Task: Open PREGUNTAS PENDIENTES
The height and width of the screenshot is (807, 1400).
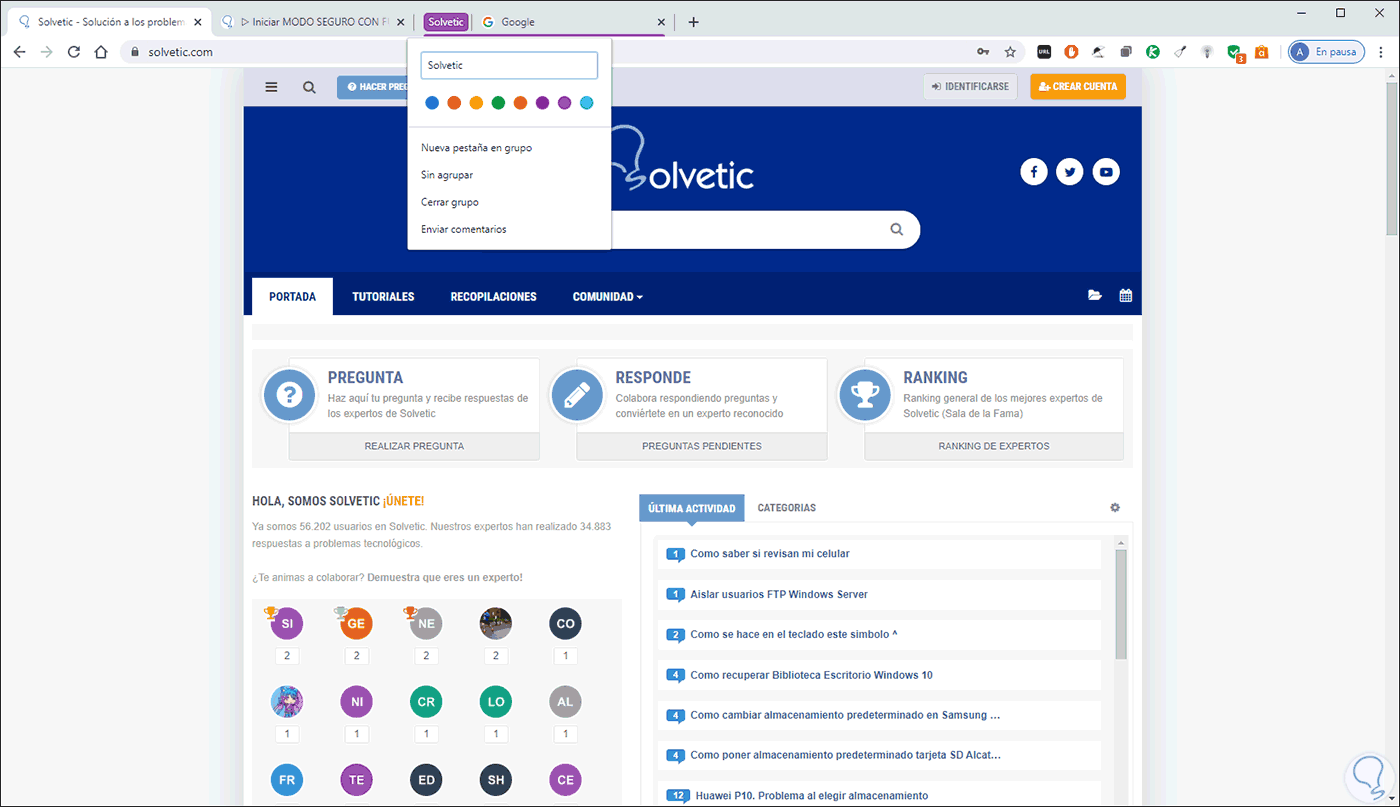Action: [702, 446]
